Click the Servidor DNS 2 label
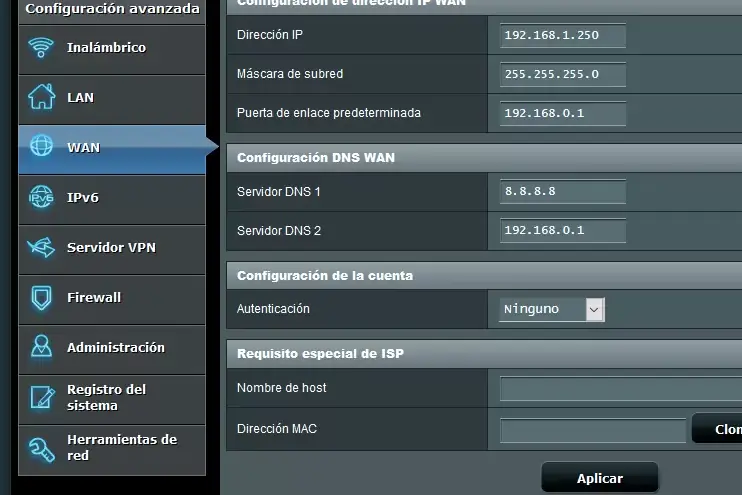 pyautogui.click(x=279, y=230)
